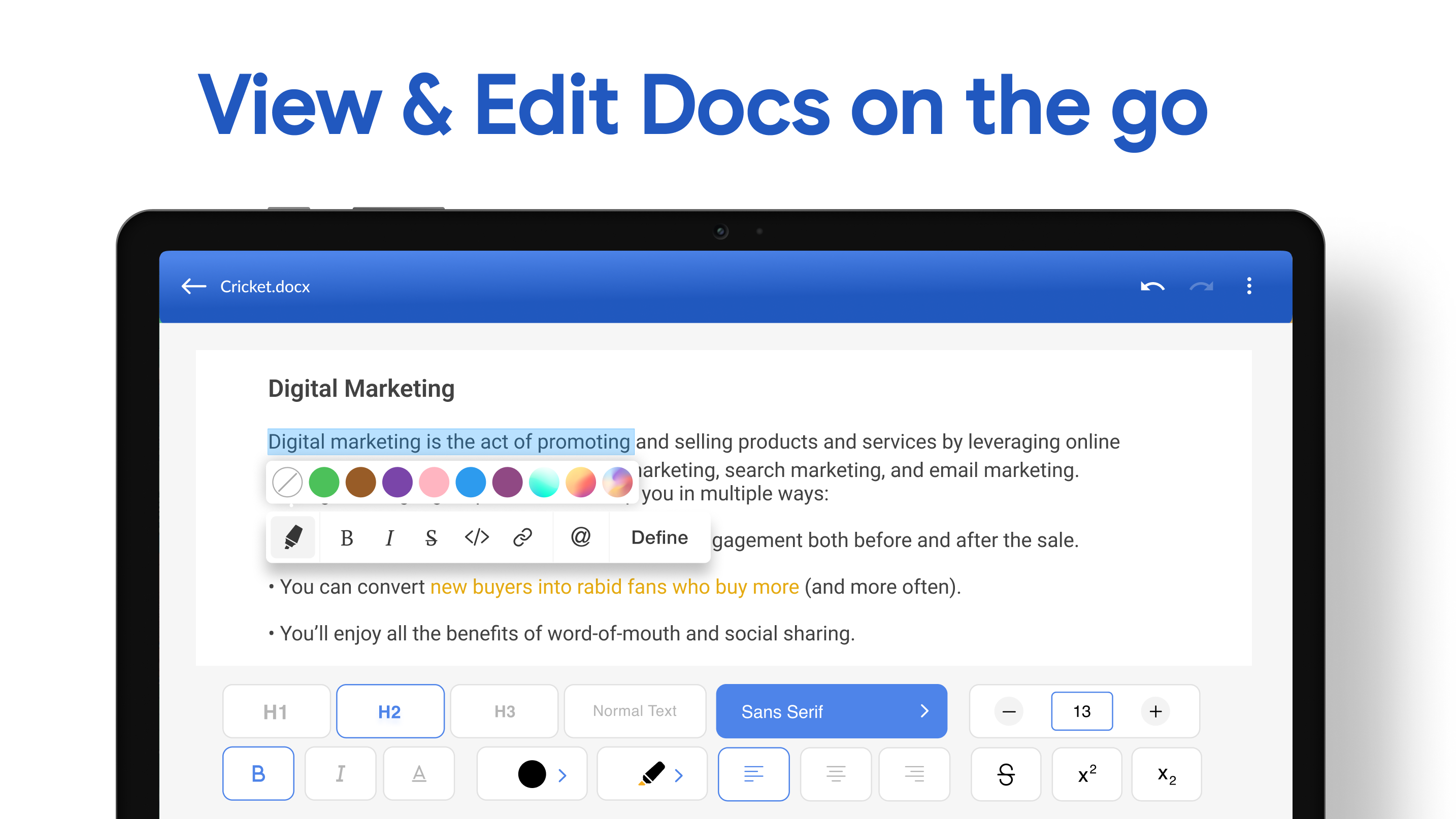1456x819 pixels.
Task: Undo the last edit
Action: click(1152, 286)
